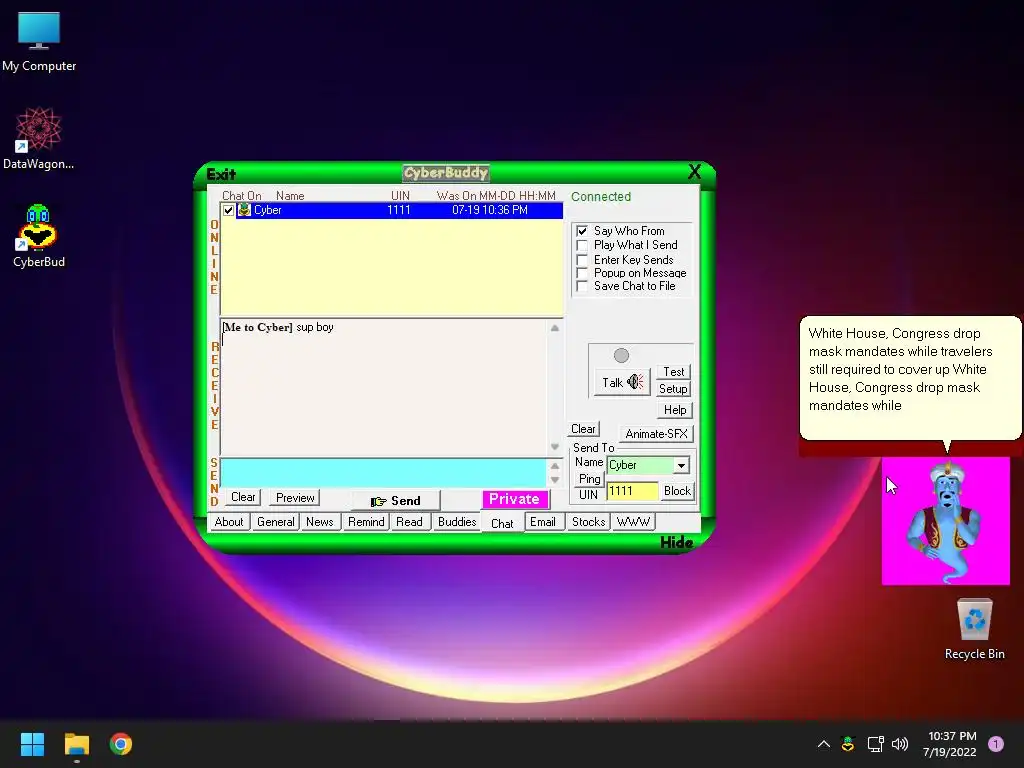The width and height of the screenshot is (1024, 768).
Task: Launch Chrome from taskbar
Action: tap(121, 744)
